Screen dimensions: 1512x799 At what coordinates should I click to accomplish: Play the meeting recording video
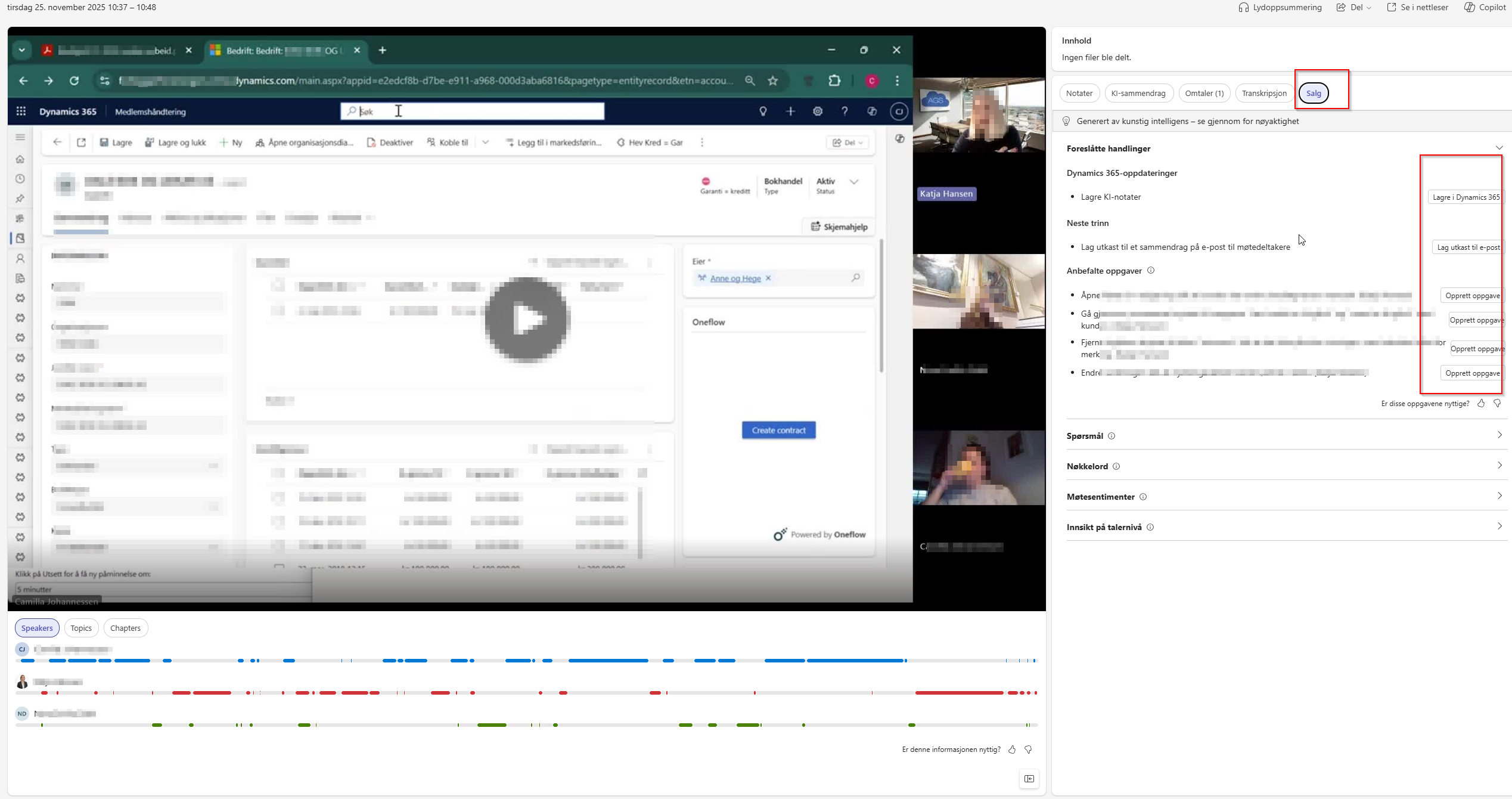527,320
